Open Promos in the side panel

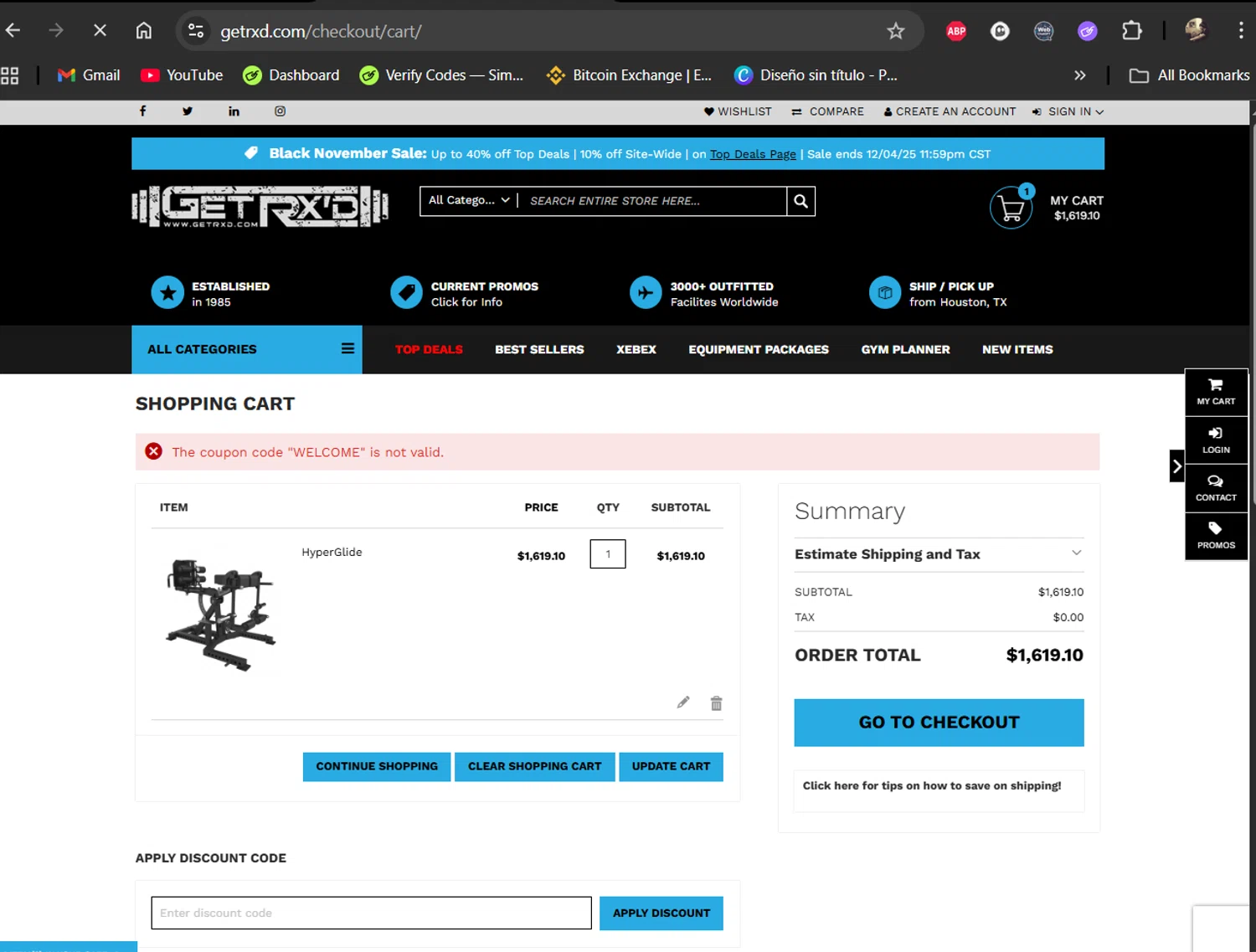tap(1216, 536)
